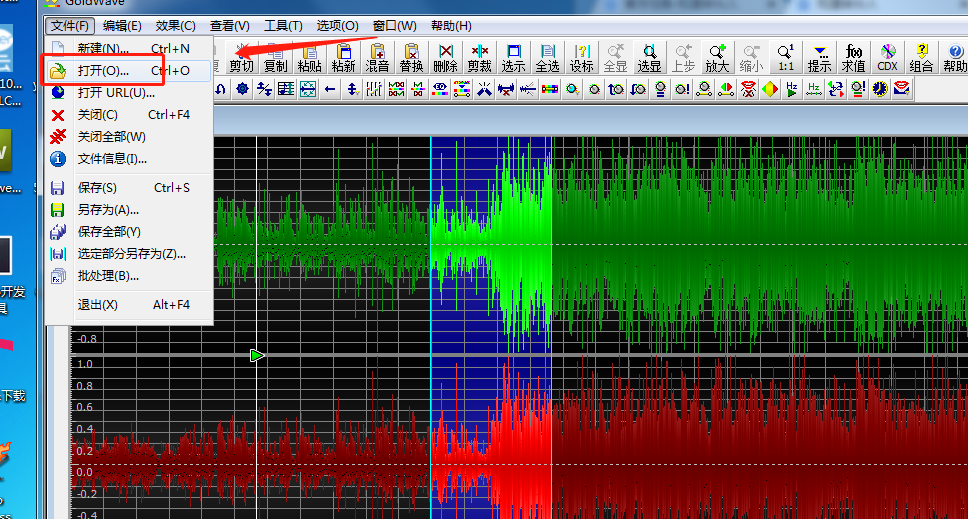The height and width of the screenshot is (519, 968).
Task: Click the red-and-yellow diamond effect icon
Action: click(x=770, y=90)
